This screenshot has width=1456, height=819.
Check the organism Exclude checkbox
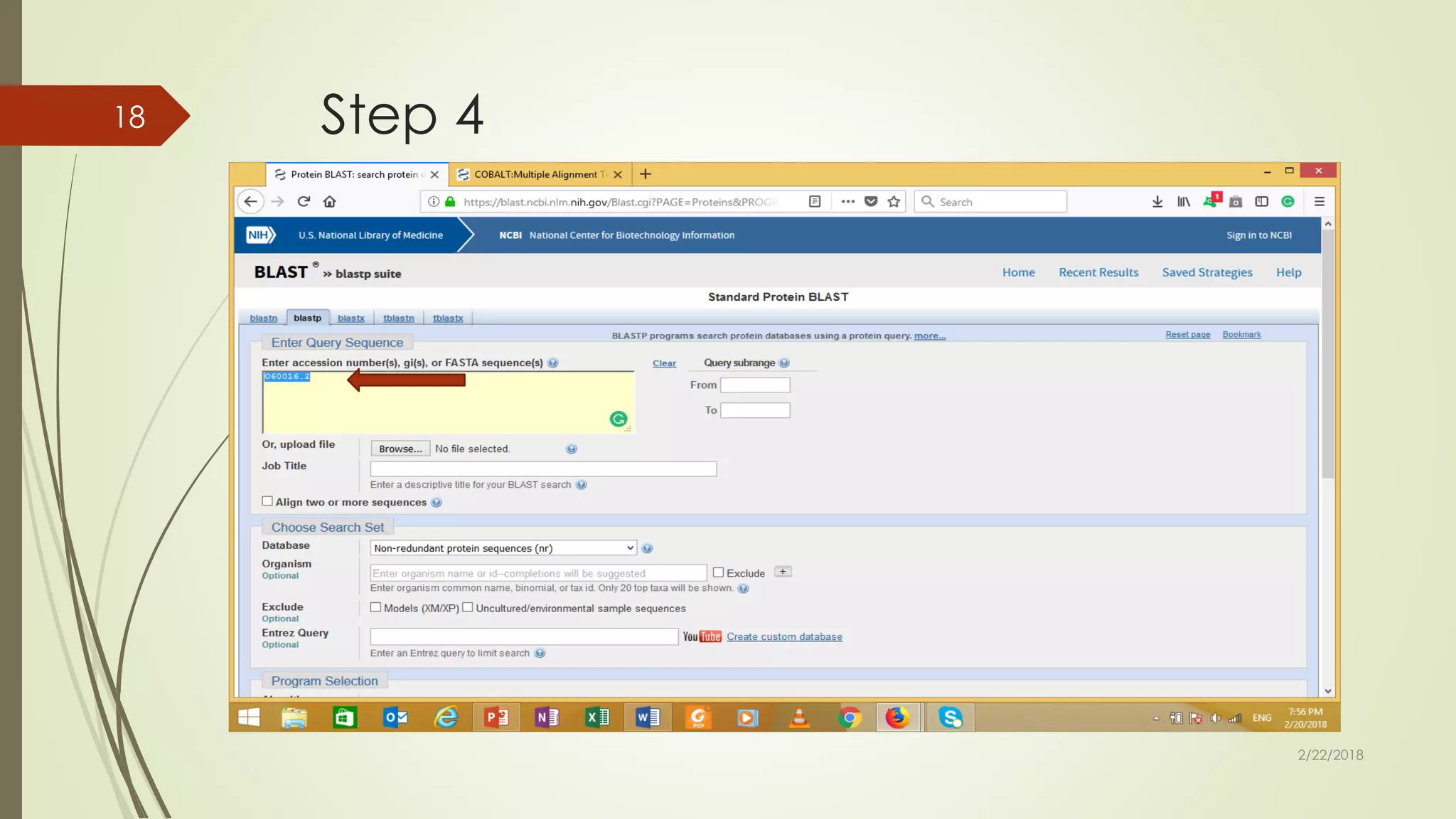pyautogui.click(x=718, y=572)
